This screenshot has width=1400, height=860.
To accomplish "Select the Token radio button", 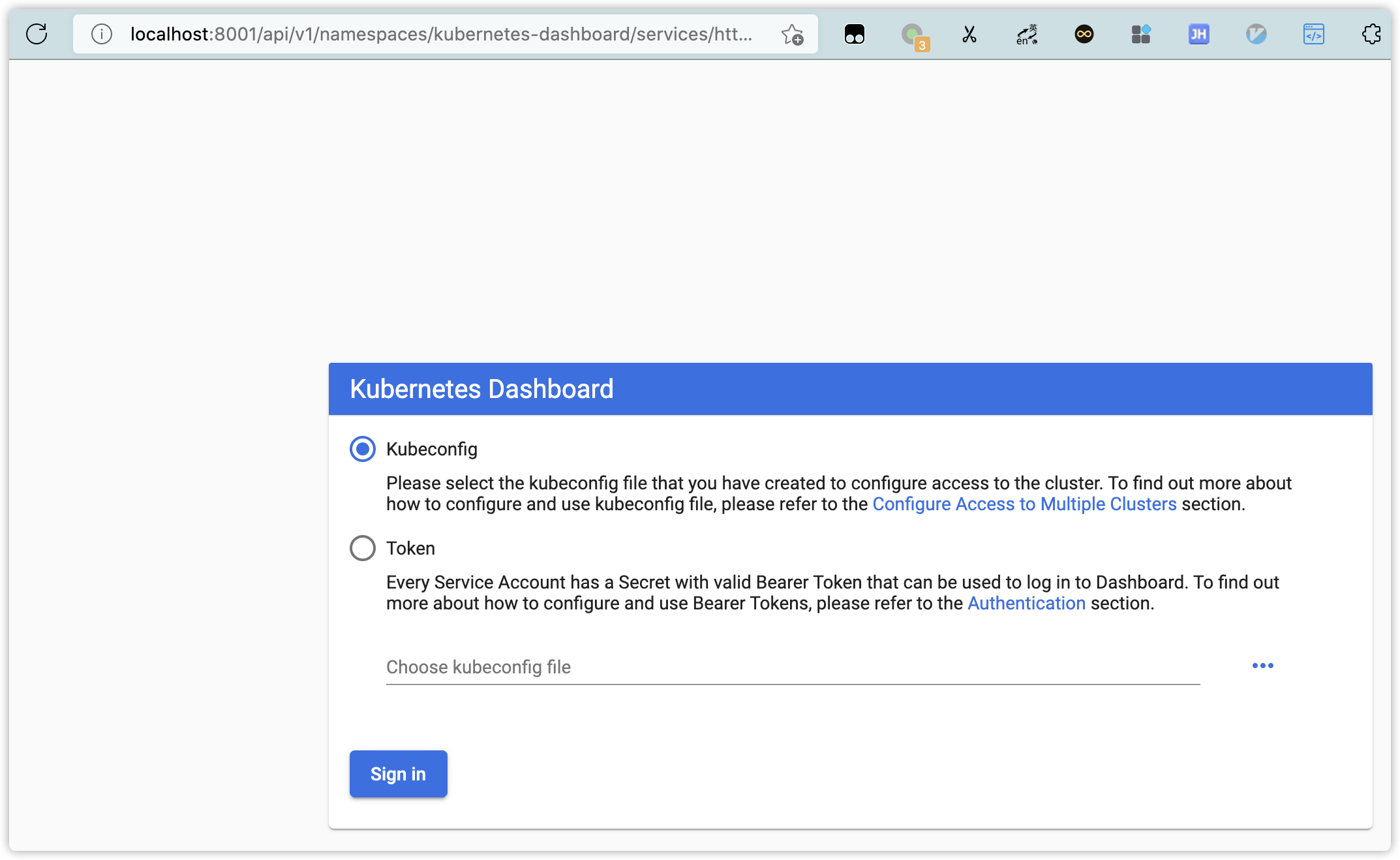I will pos(363,548).
